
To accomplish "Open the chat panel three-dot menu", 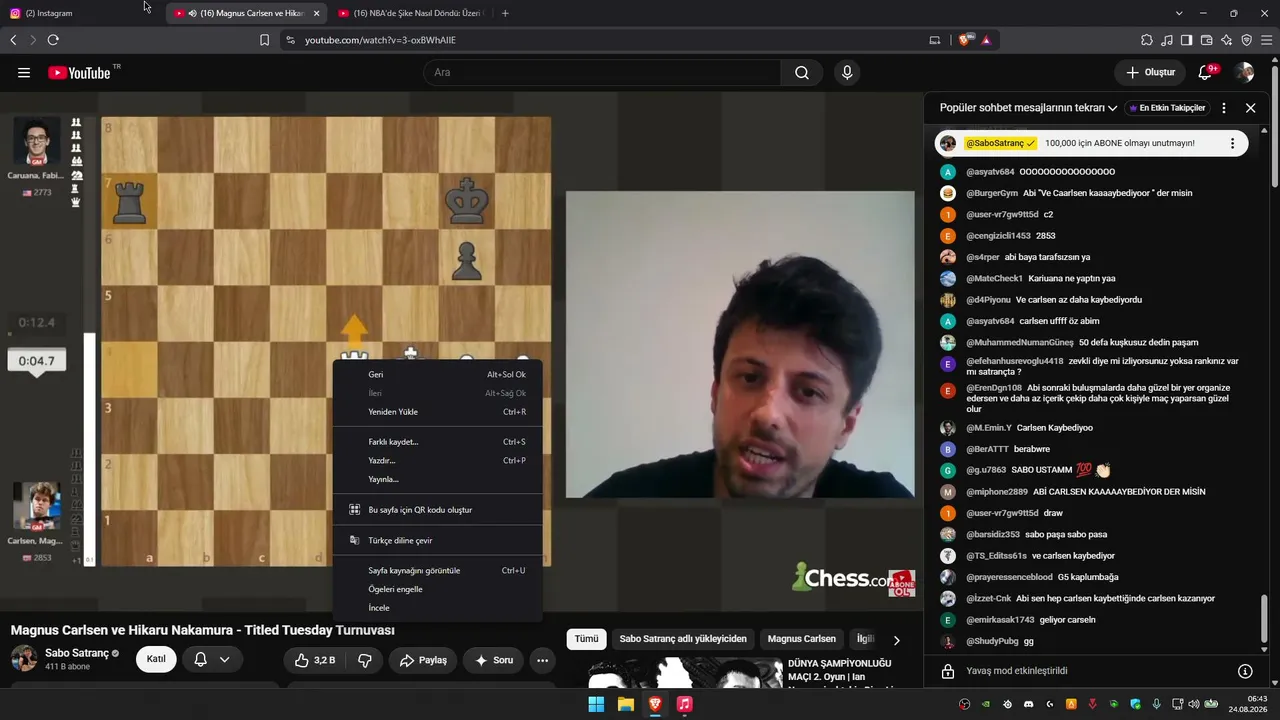I will click(x=1223, y=108).
